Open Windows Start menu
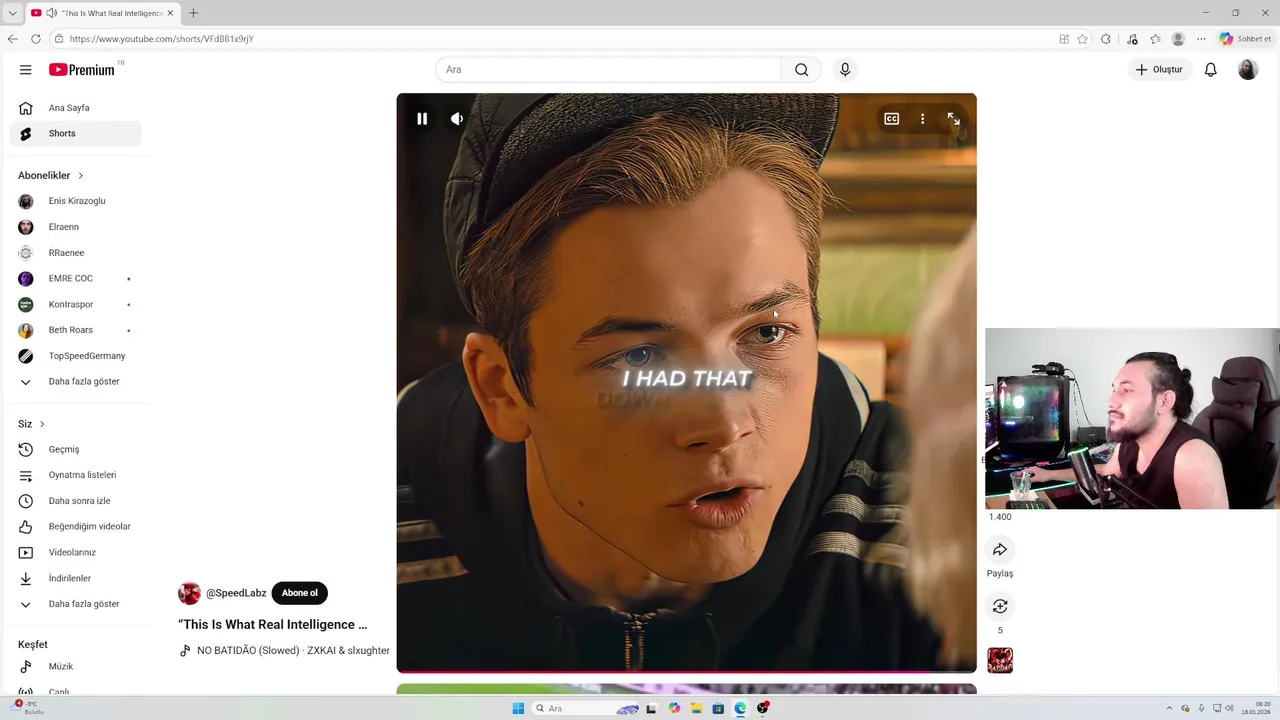Screen dimensions: 1280x720 pyautogui.click(x=518, y=708)
